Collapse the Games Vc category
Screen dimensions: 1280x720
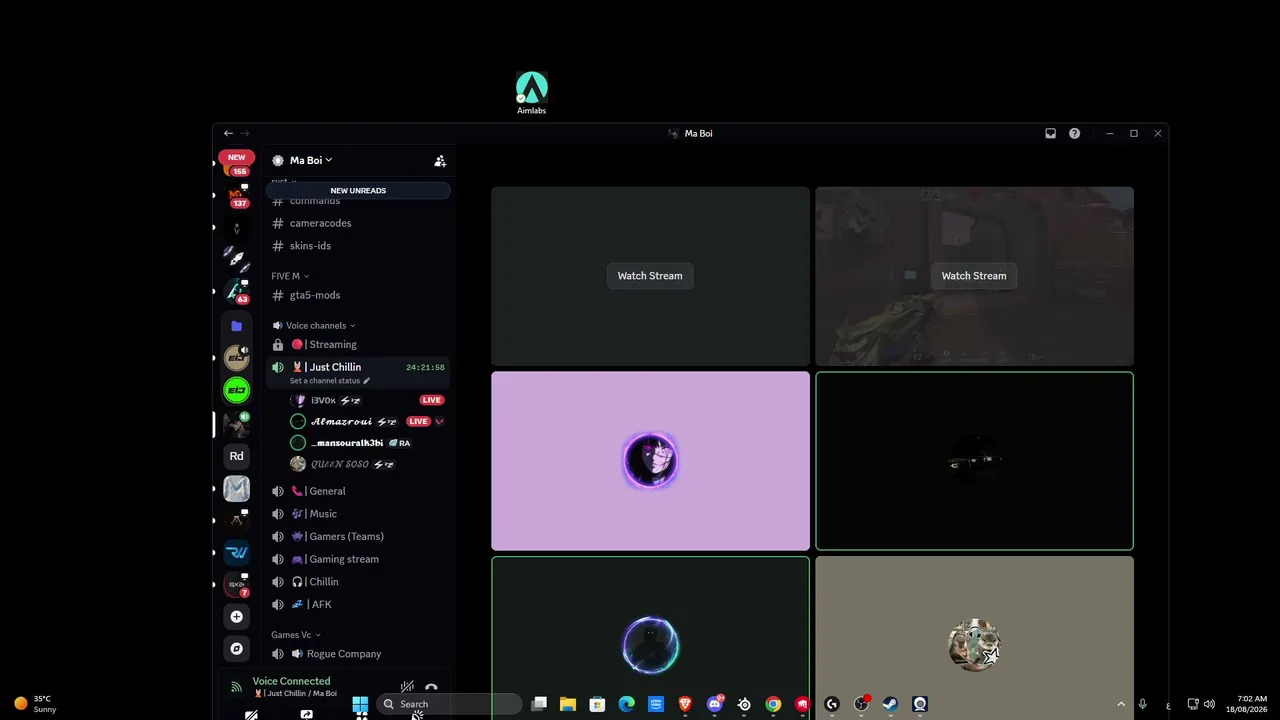296,635
